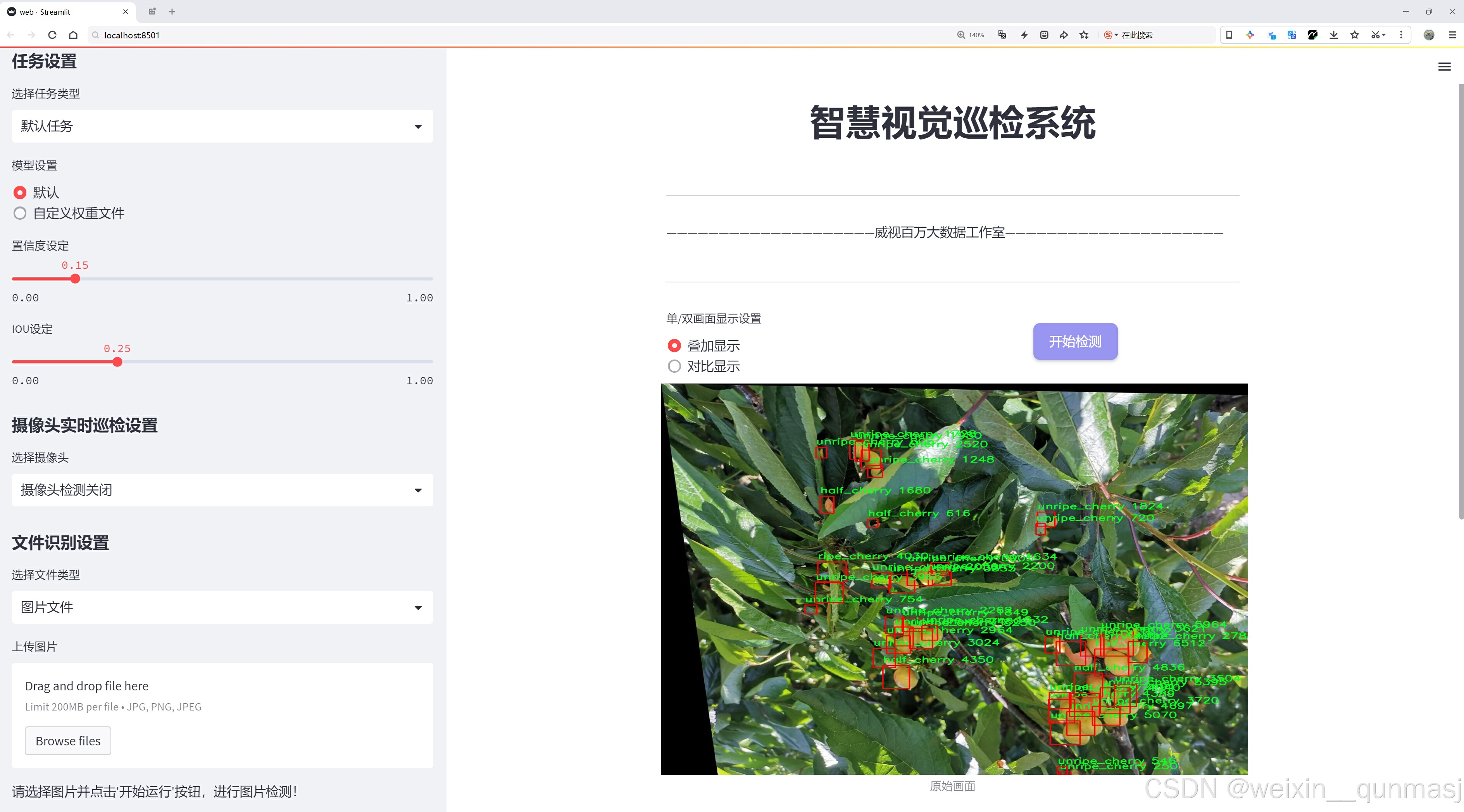The image size is (1464, 812).
Task: Click the IOU设定 slider handle
Action: click(x=117, y=362)
